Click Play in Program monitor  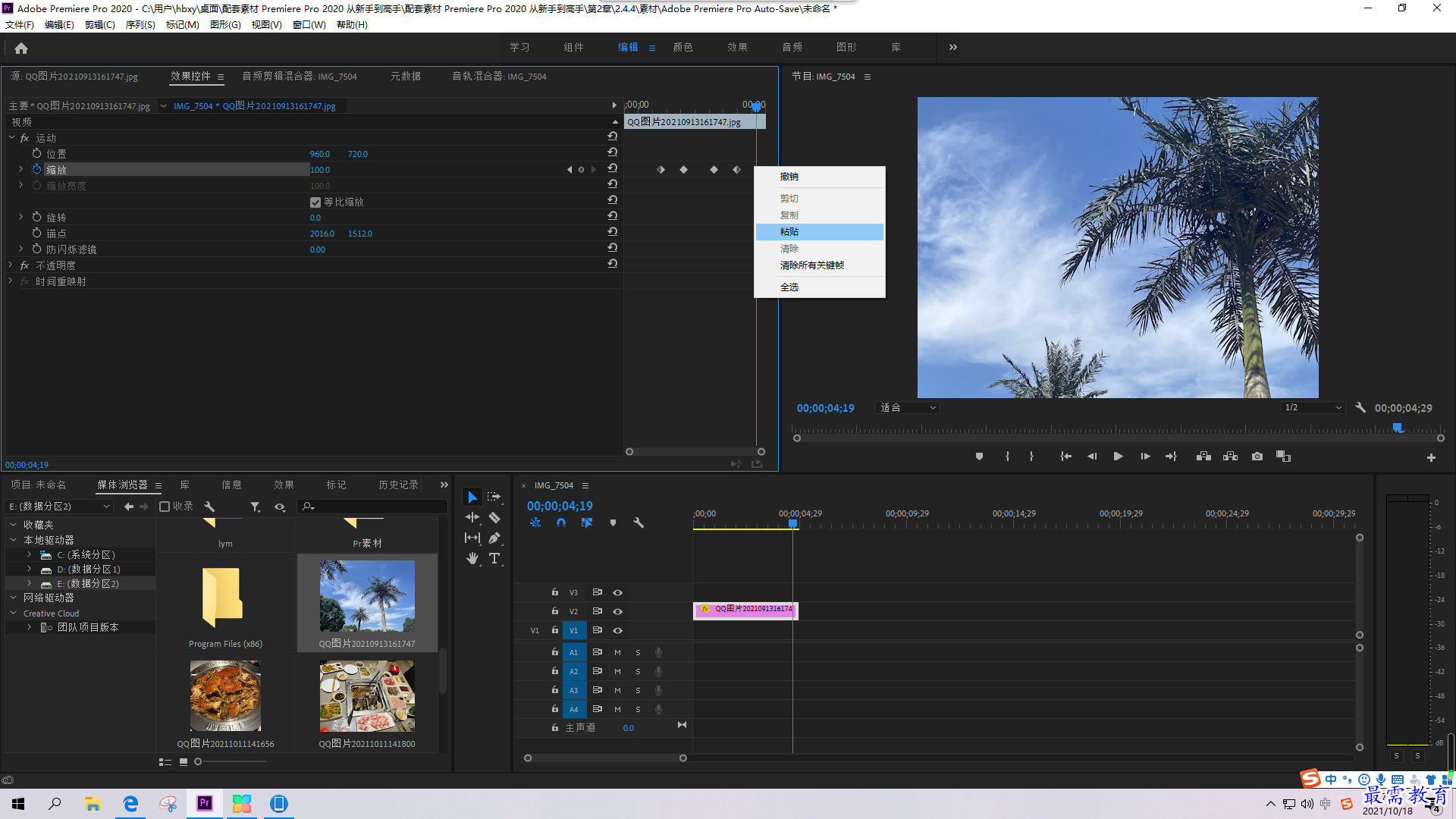pos(1118,457)
